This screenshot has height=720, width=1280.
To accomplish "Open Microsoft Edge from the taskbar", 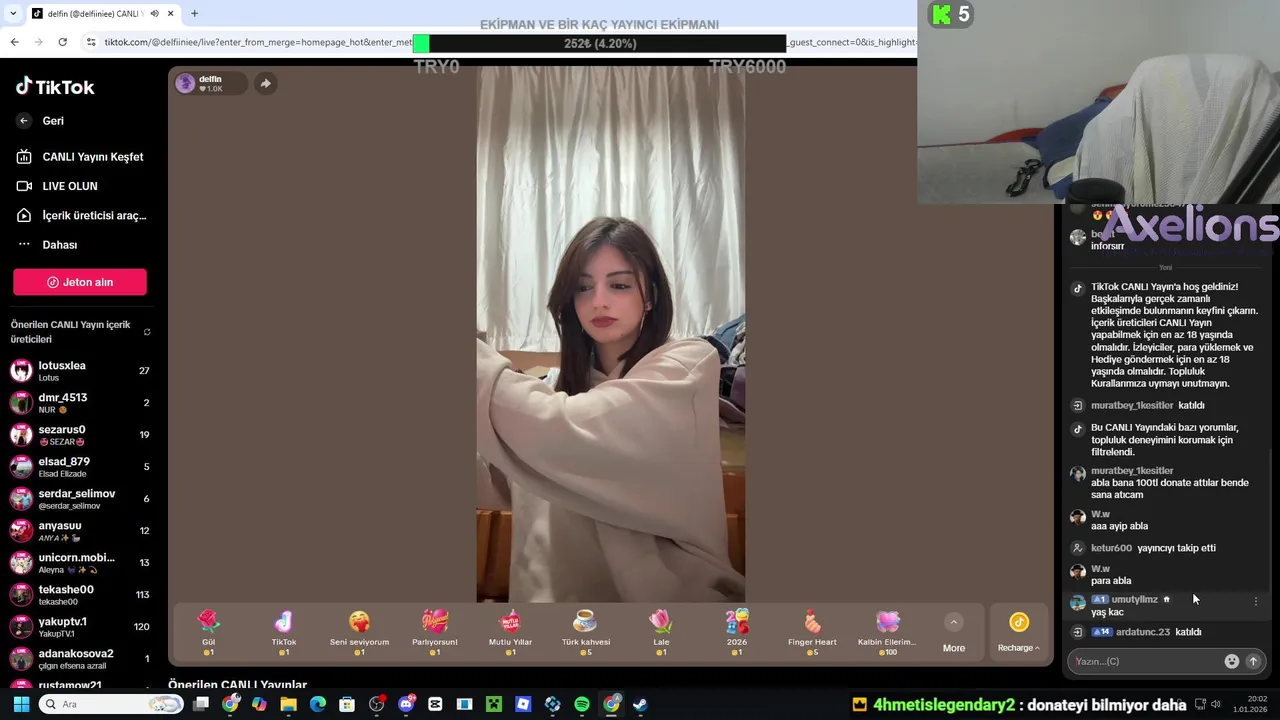I will coord(318,704).
